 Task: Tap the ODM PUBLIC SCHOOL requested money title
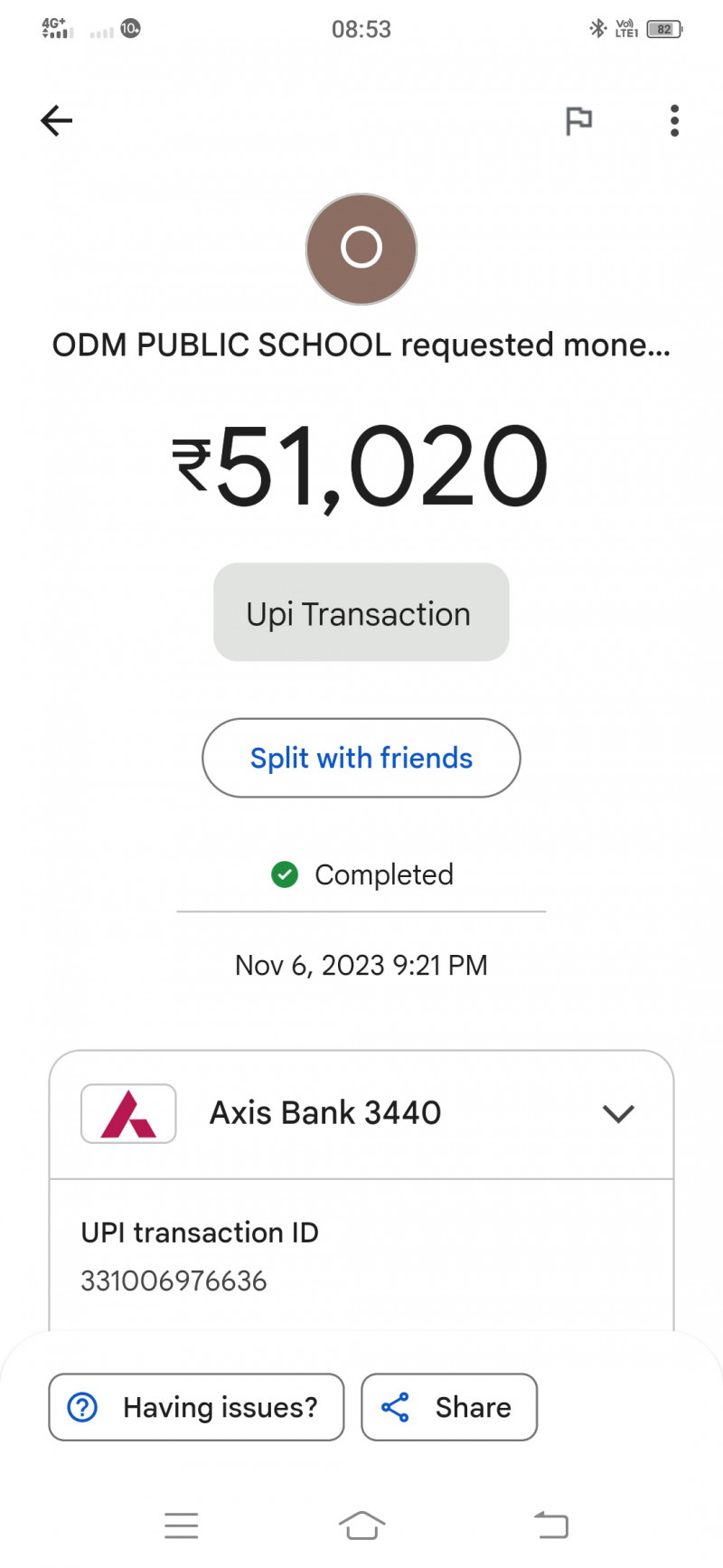(x=361, y=345)
